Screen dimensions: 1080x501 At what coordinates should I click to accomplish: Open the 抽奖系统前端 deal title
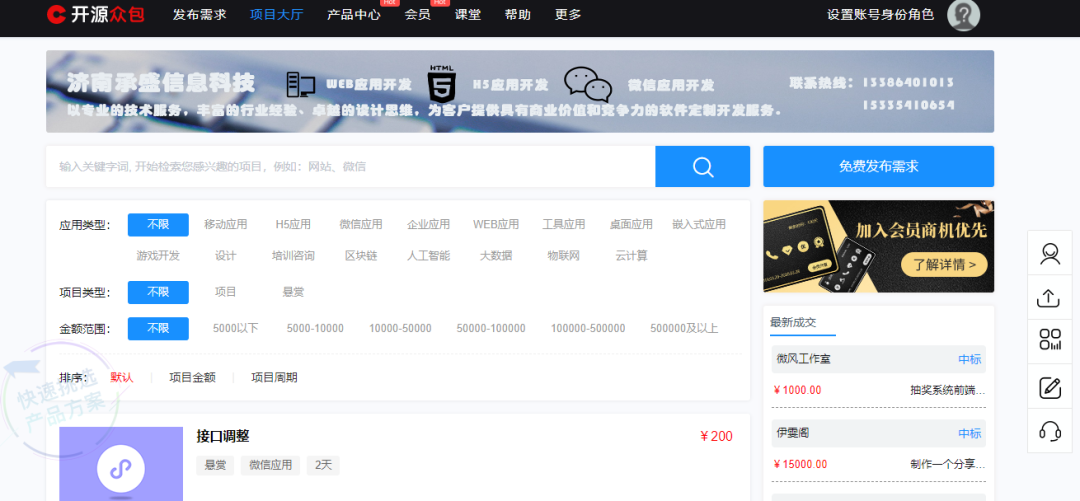click(948, 390)
